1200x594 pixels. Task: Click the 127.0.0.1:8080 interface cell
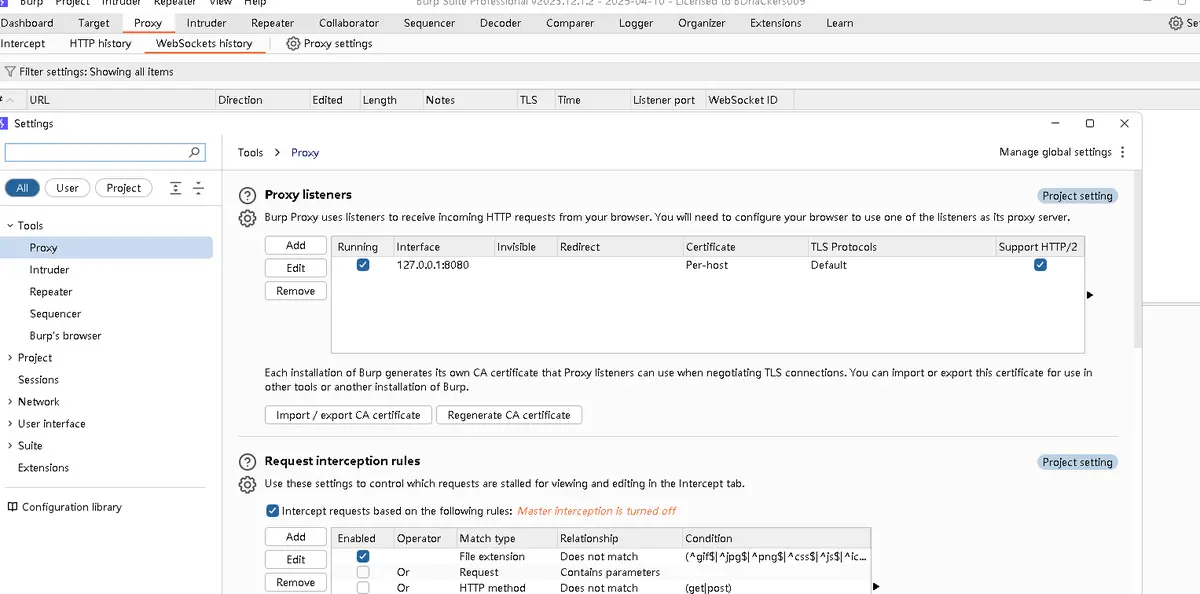tap(432, 265)
